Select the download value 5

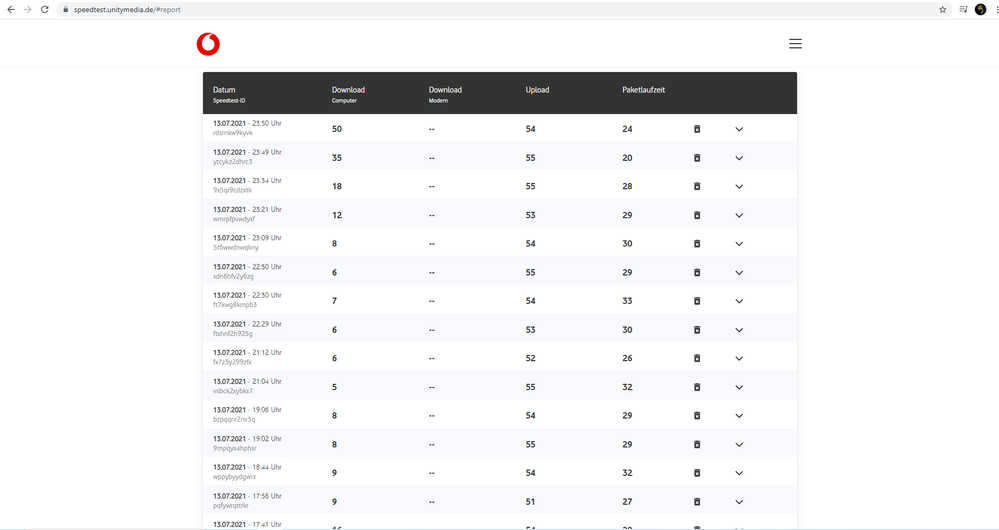[334, 387]
